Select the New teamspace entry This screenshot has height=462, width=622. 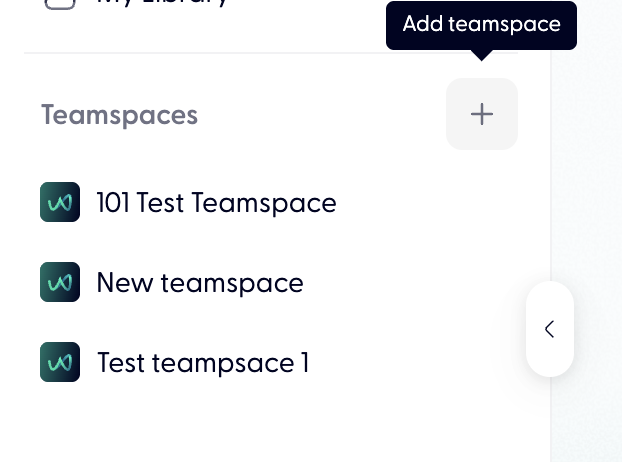point(200,283)
